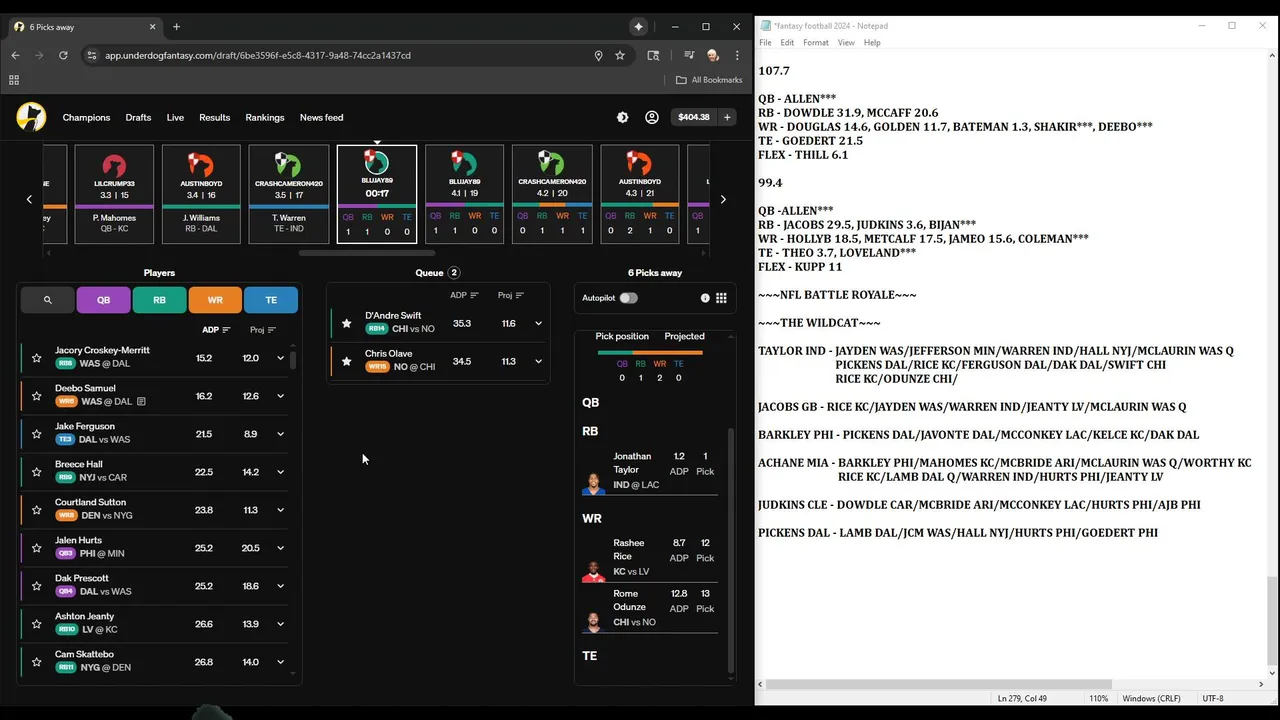Filter players by RB position
This screenshot has width=1280, height=720.
point(159,300)
